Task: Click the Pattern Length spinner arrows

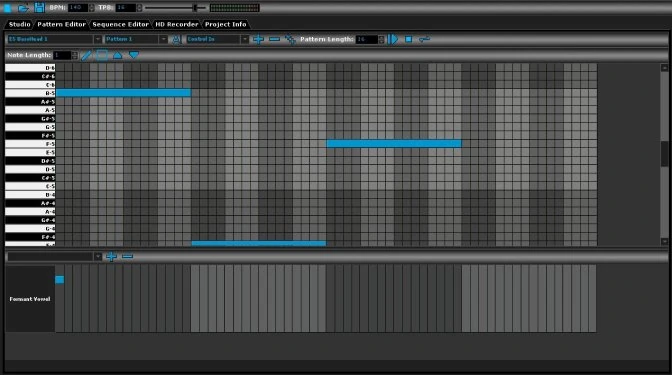Action: (x=381, y=39)
